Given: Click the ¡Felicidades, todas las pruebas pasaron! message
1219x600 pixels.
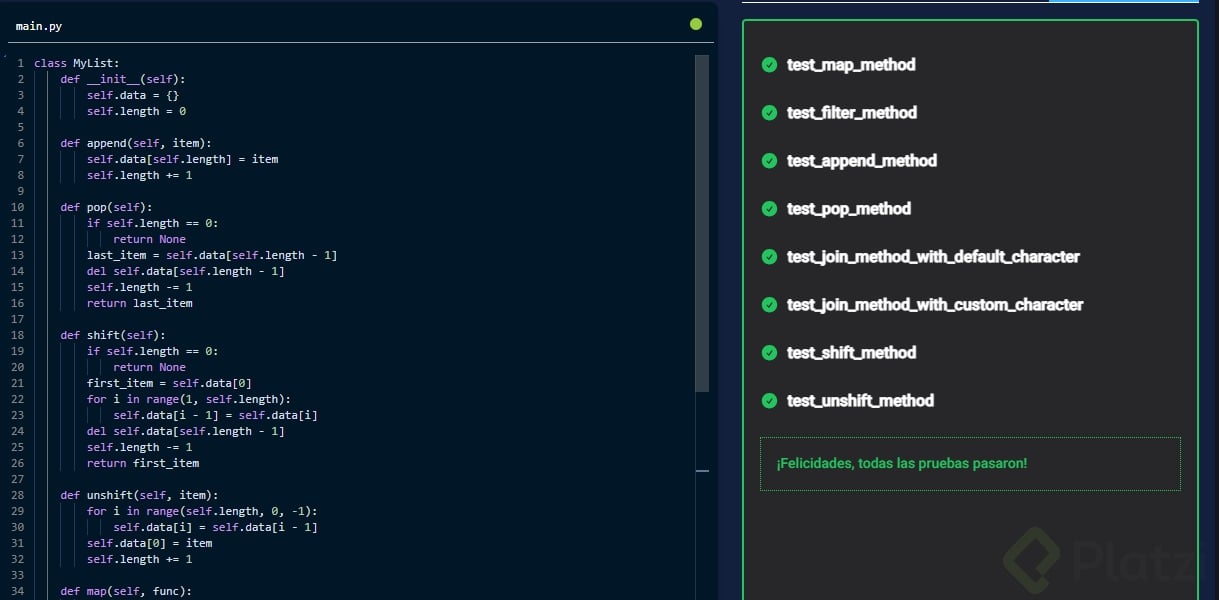Looking at the screenshot, I should coord(901,464).
